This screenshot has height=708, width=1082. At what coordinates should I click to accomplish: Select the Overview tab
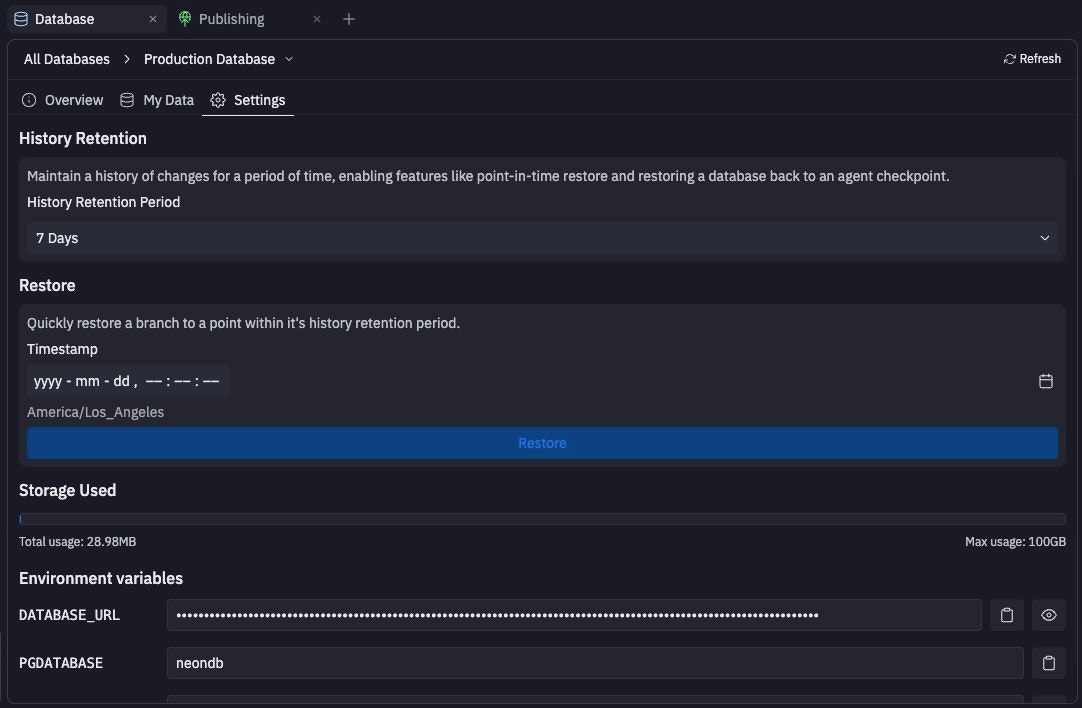[x=73, y=100]
